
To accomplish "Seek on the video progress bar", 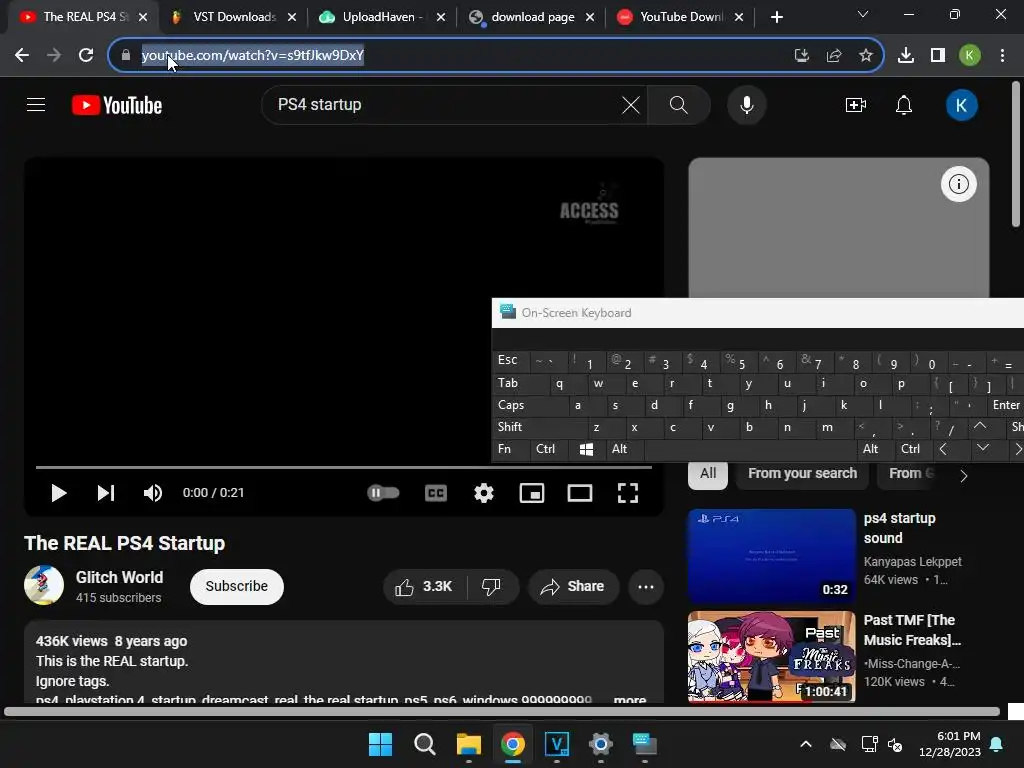I will click(x=344, y=467).
